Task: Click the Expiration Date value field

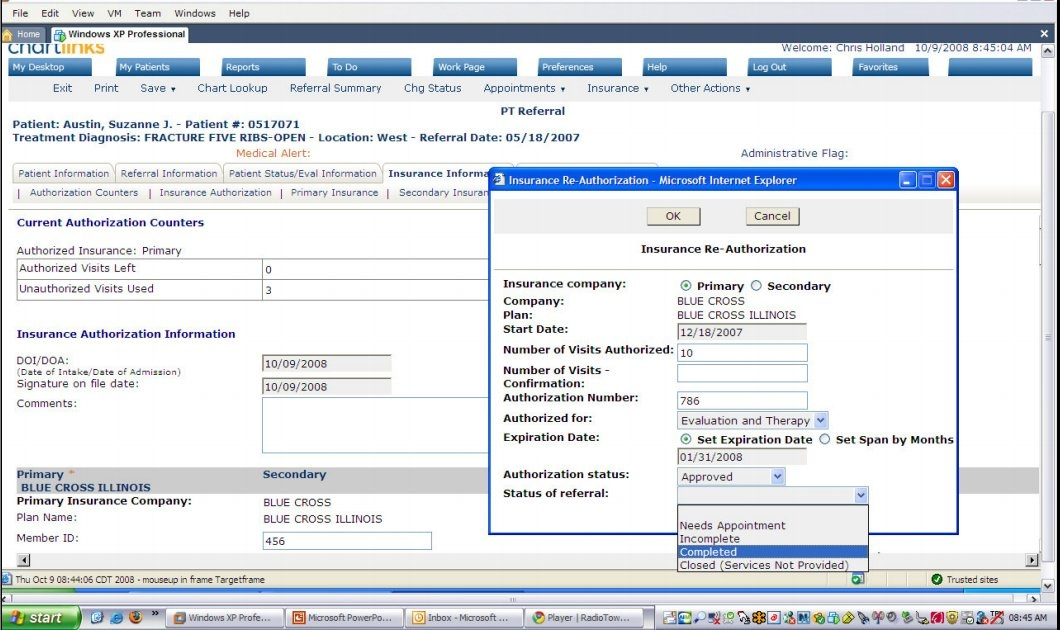Action: pyautogui.click(x=742, y=457)
